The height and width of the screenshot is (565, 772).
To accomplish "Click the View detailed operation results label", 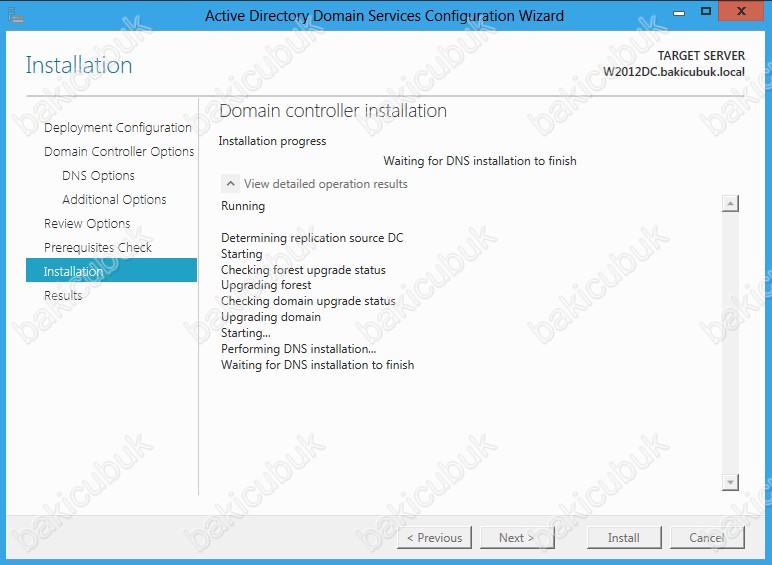I will (325, 184).
